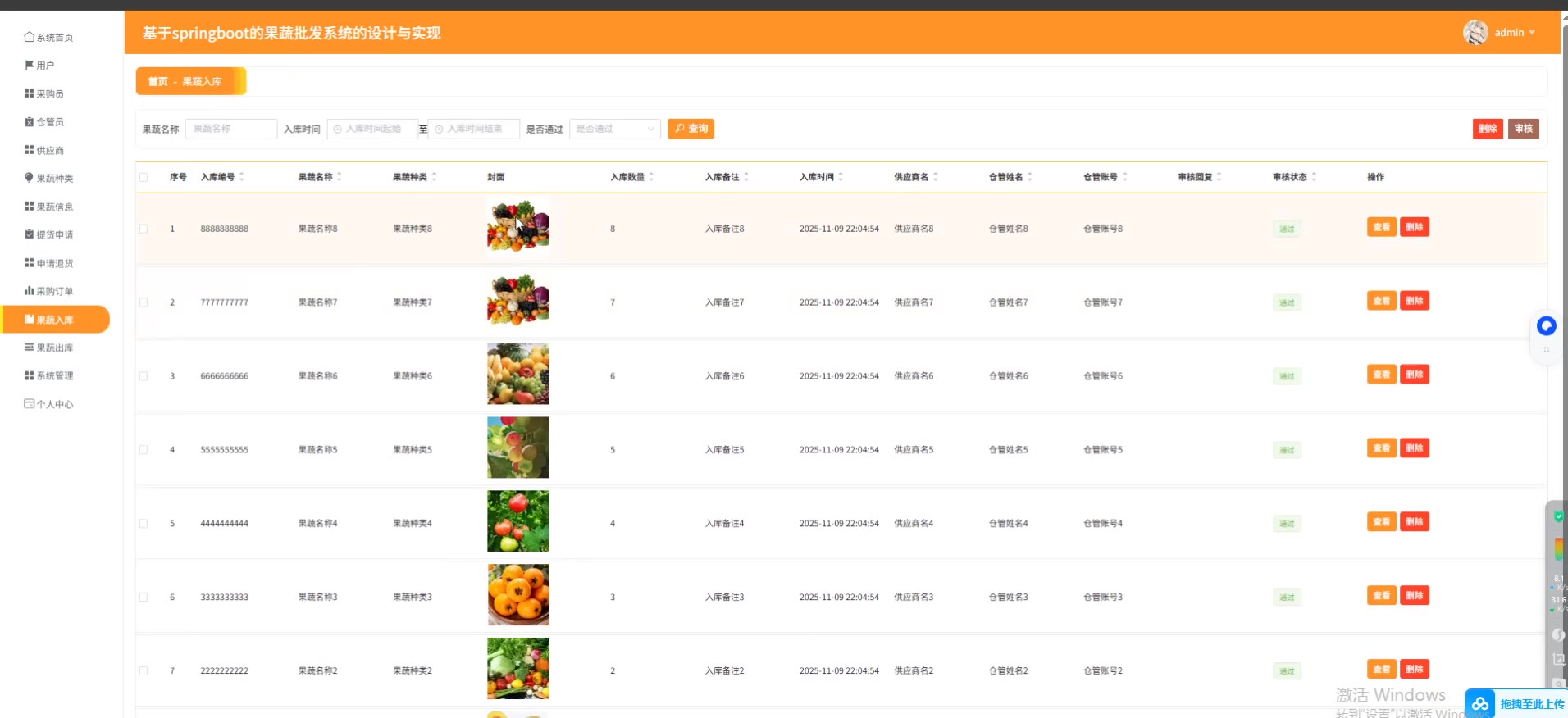Viewport: 1568px width, 718px height.
Task: Click the 首页 breadcrumb link
Action: coord(157,82)
